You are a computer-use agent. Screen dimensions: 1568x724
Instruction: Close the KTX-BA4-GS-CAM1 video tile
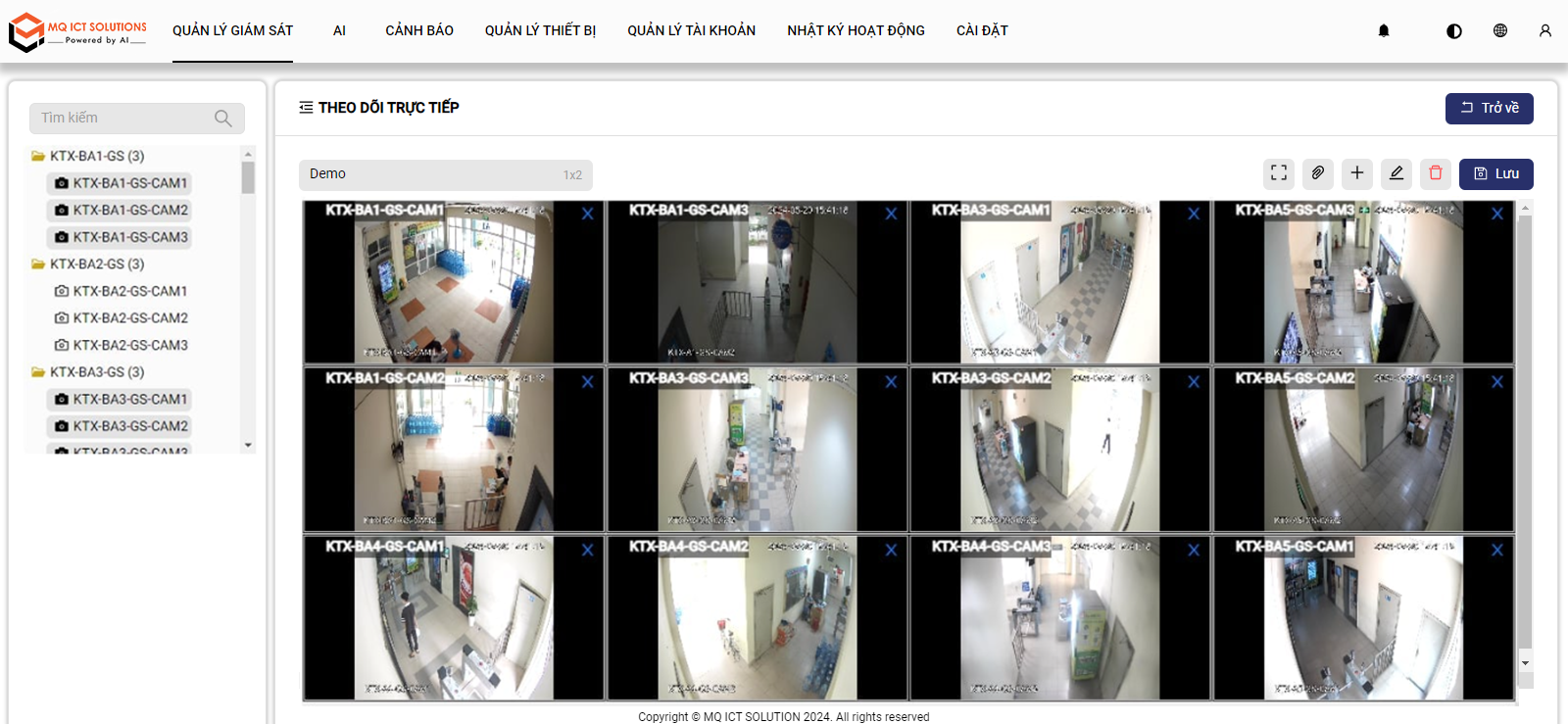coord(587,551)
